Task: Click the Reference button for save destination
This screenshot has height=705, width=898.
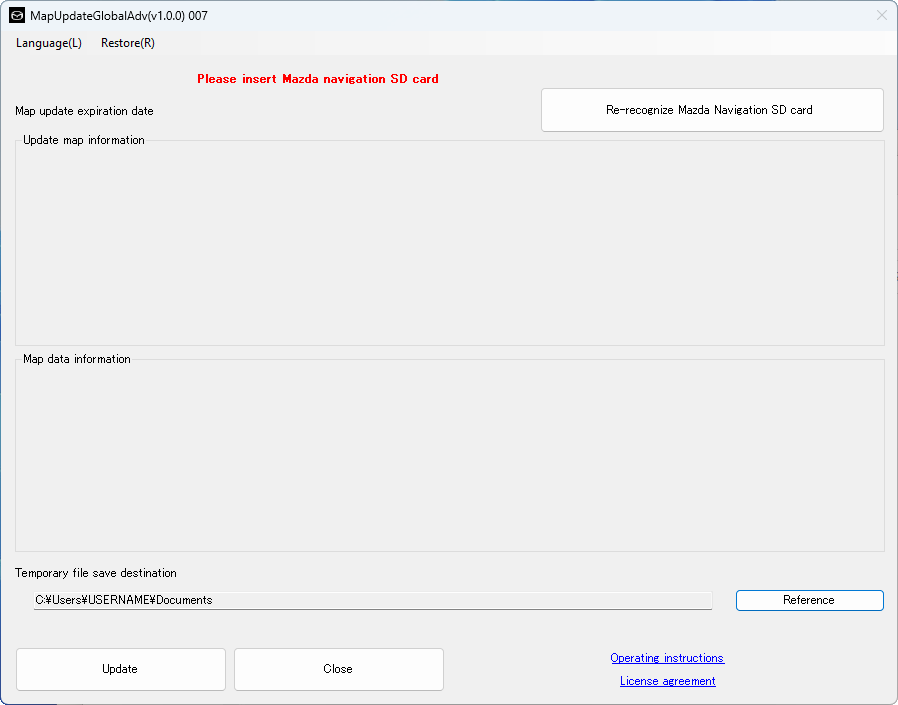Action: [809, 600]
